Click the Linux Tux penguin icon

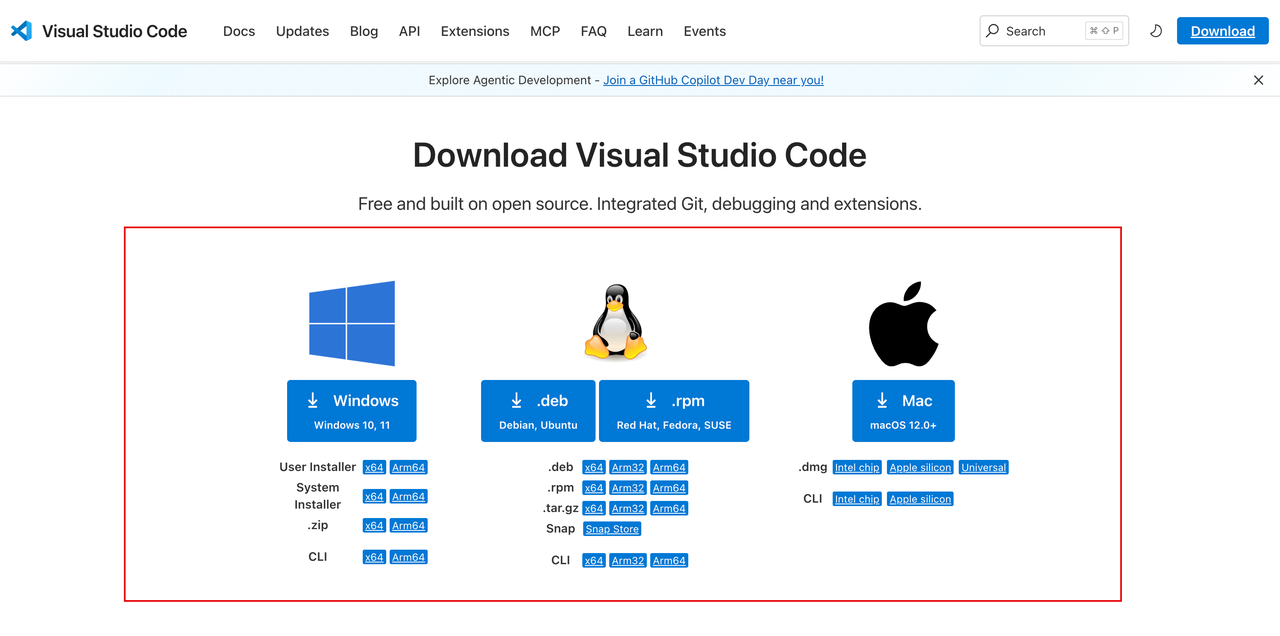click(615, 322)
